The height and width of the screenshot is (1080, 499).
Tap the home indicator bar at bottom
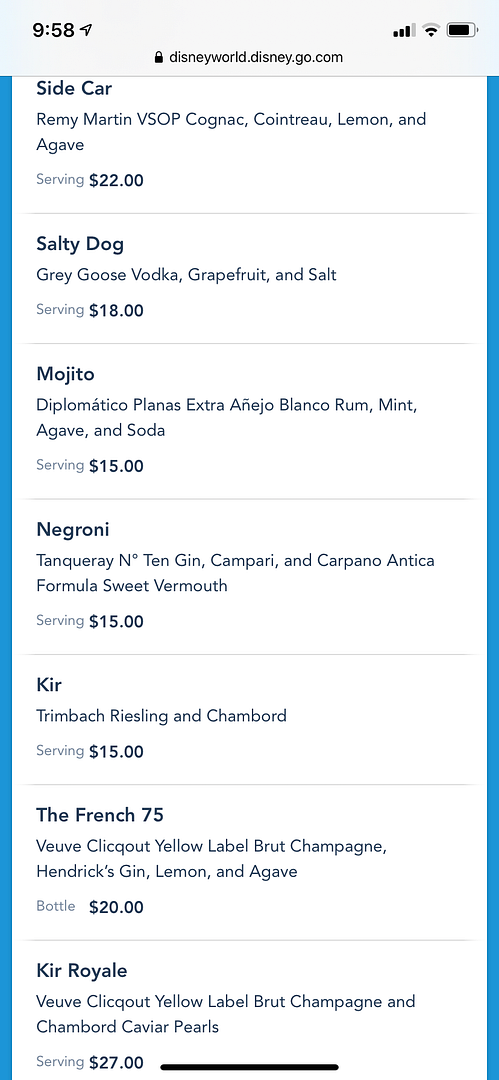(250, 1067)
